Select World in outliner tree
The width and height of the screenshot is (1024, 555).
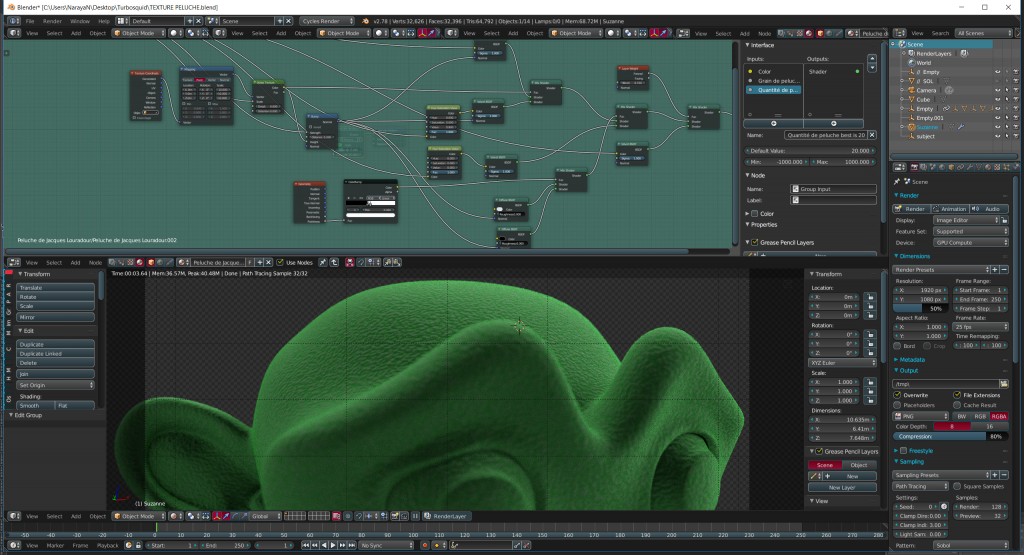[923, 63]
